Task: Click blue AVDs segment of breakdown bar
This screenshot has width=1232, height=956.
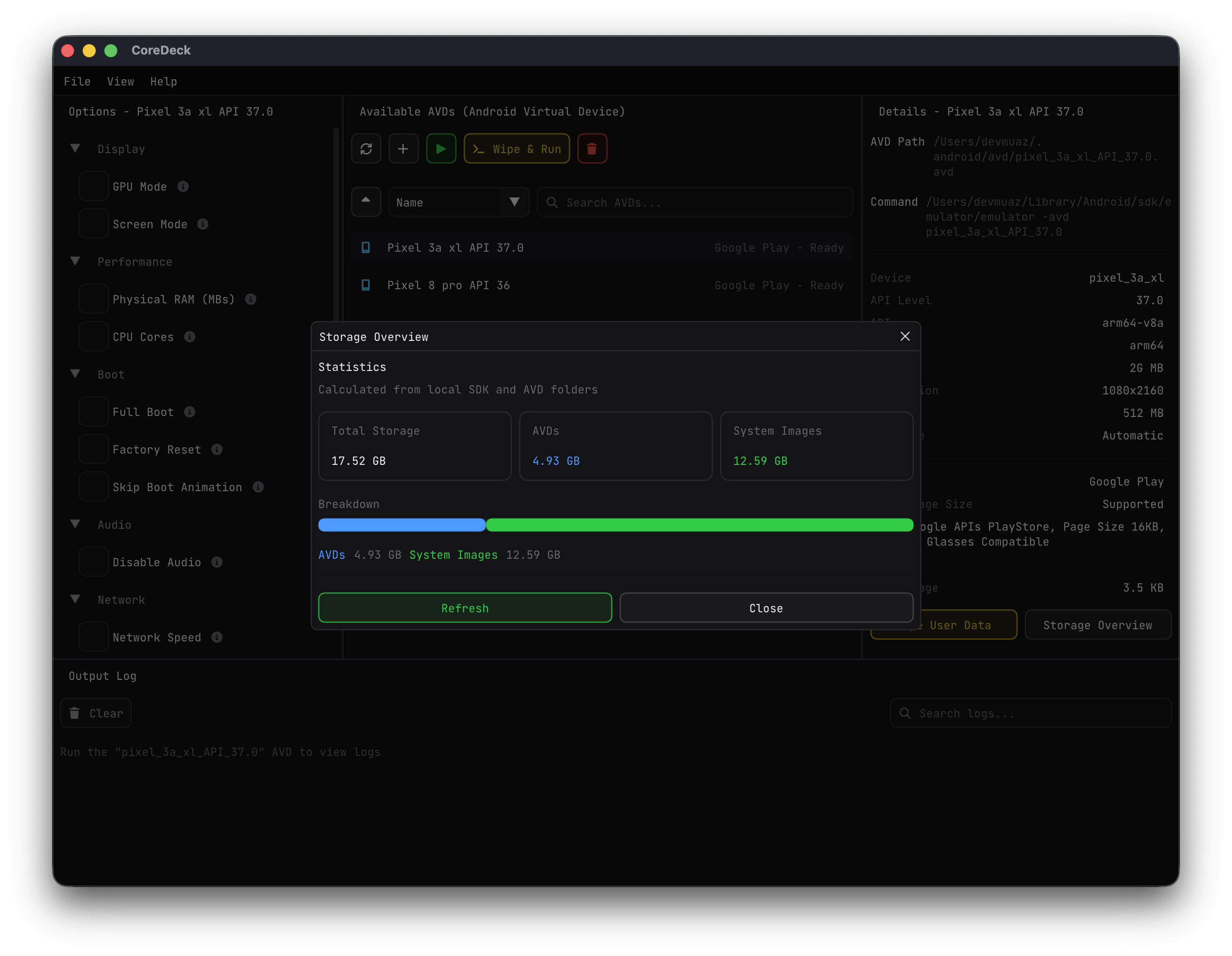Action: tap(402, 525)
